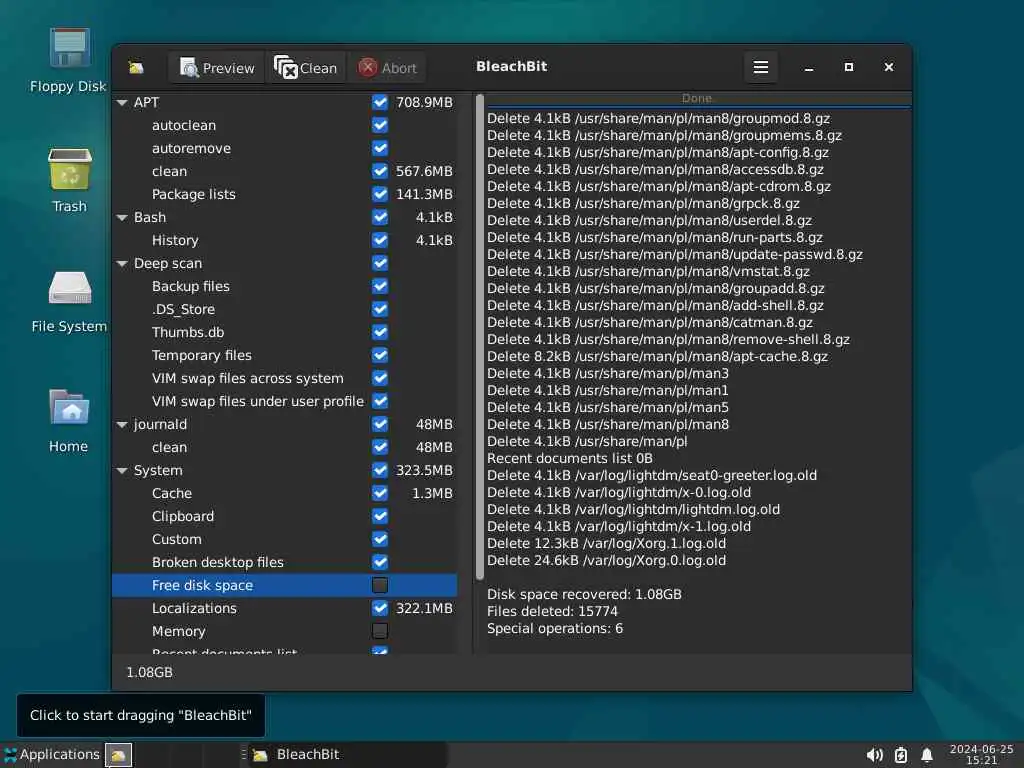
Task: Click the 708.9MB APT size value
Action: tap(424, 103)
